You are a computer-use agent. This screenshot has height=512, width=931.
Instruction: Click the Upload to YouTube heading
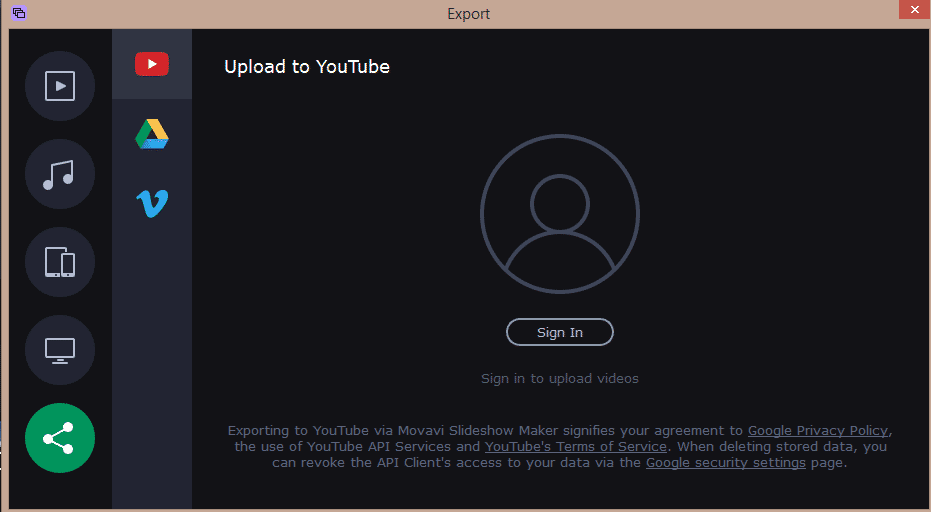[x=307, y=67]
